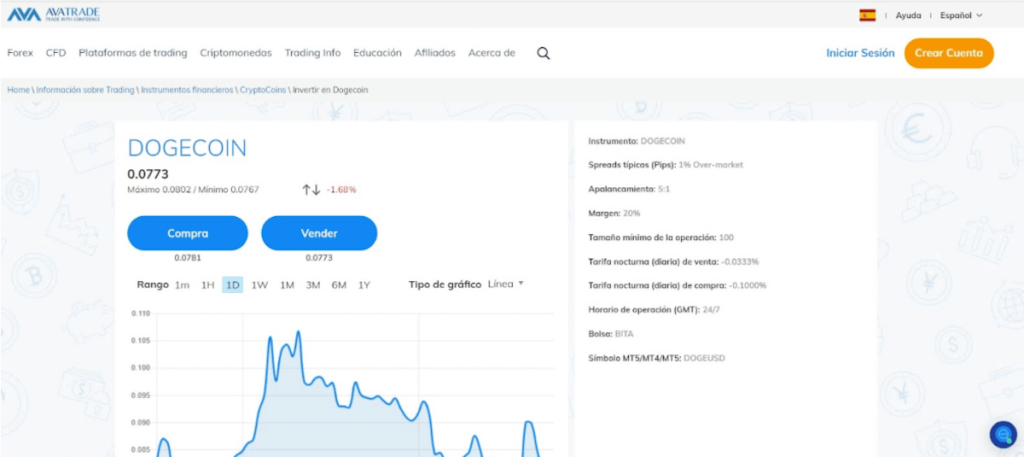Click the Instrumento DOGECOIN row
Viewport: 1024px width, 457px height.
tap(637, 140)
